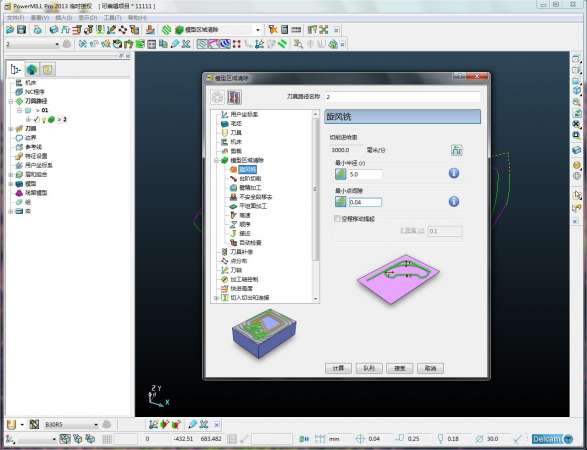Expand the 刀具 node in explorer
Viewport: 587px width, 450px height.
[11, 128]
